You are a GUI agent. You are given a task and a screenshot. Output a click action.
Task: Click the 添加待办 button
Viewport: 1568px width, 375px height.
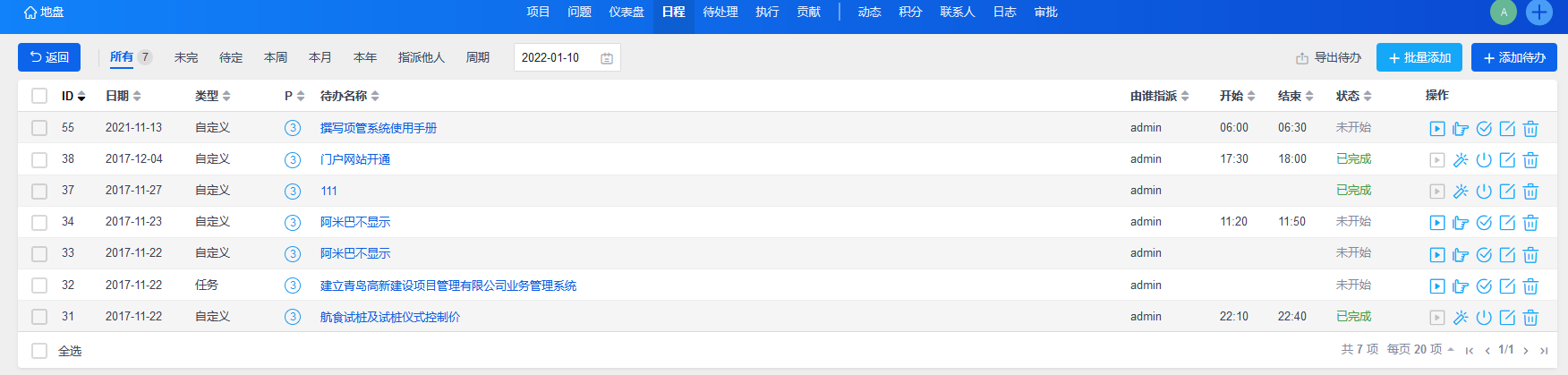pyautogui.click(x=1513, y=57)
